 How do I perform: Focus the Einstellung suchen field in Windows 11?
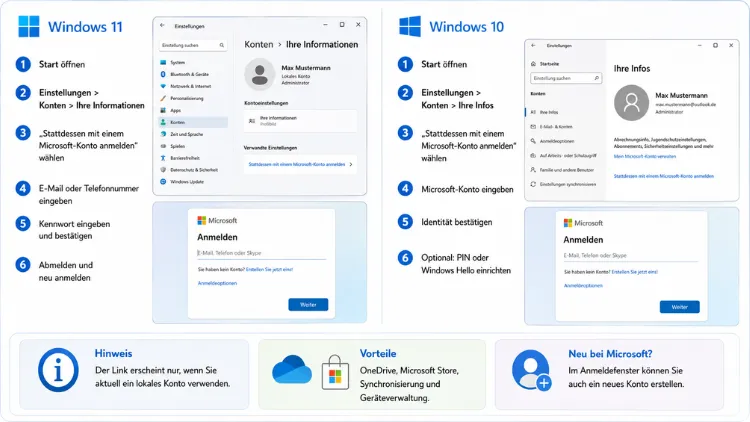pyautogui.click(x=193, y=45)
